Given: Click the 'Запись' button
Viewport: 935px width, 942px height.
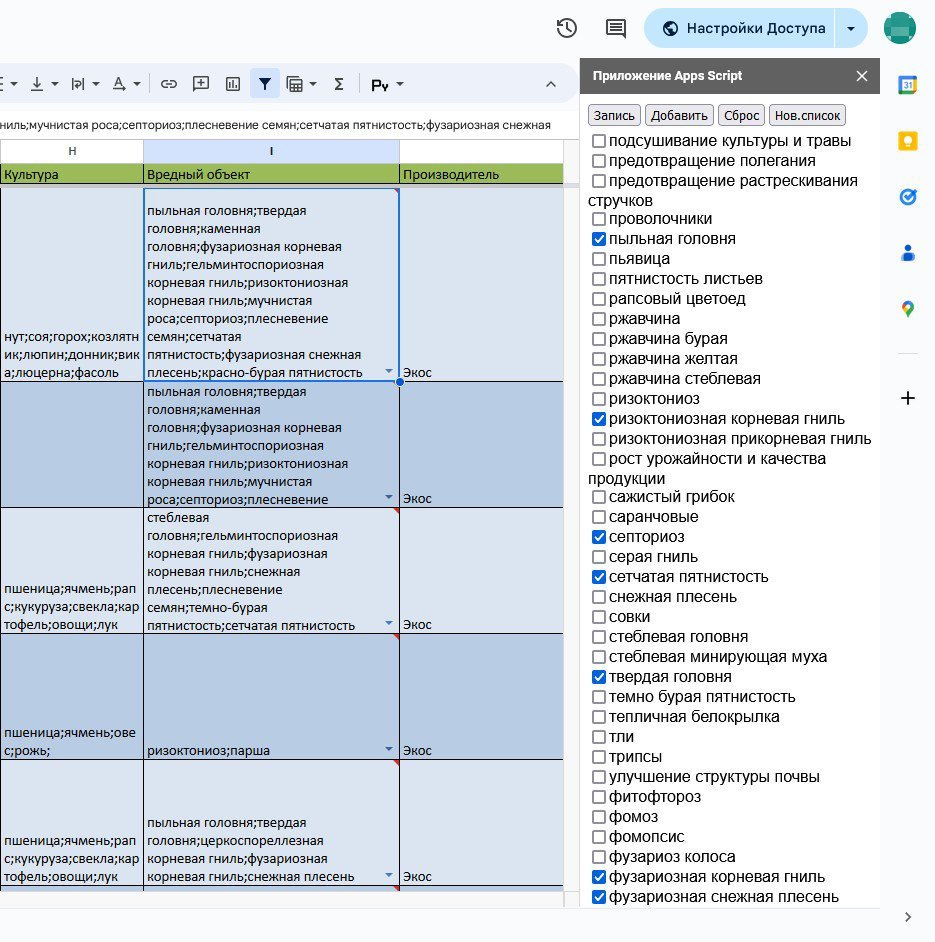Looking at the screenshot, I should click(614, 115).
